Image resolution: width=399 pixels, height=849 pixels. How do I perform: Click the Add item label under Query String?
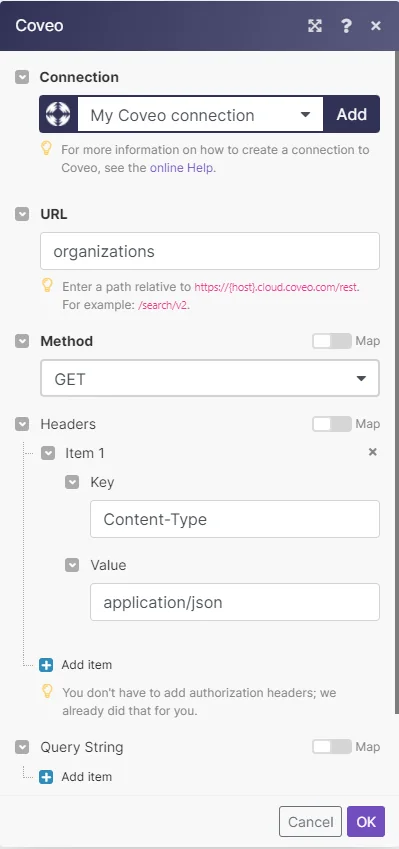click(x=87, y=777)
